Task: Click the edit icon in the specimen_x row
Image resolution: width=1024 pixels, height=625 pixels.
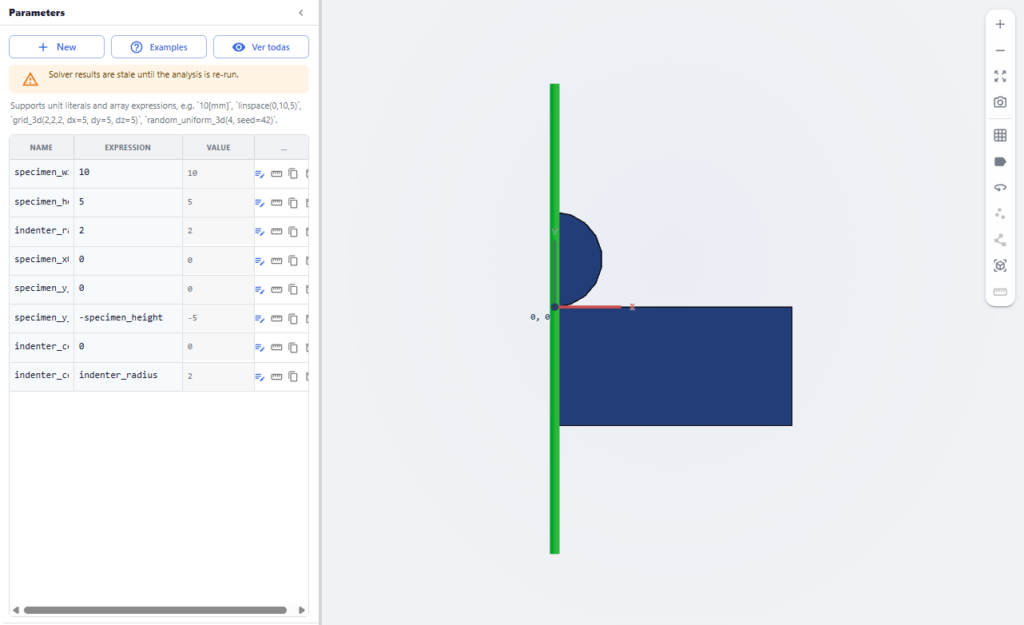Action: point(259,261)
